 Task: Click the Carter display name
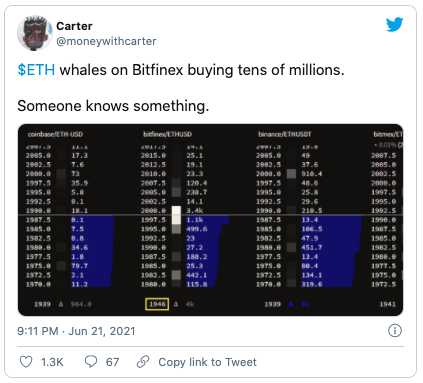[74, 26]
